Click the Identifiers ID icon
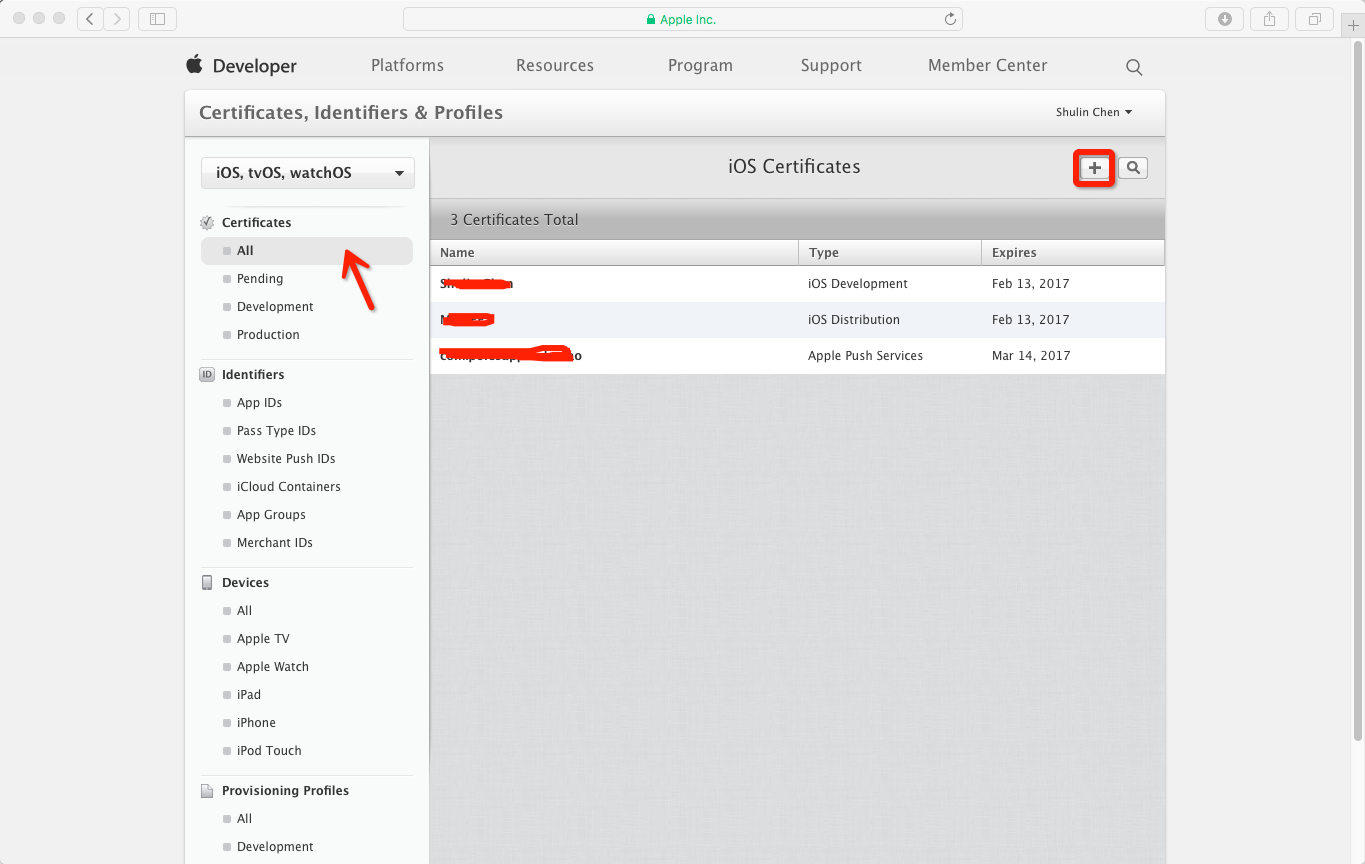The width and height of the screenshot is (1365, 864). point(207,374)
